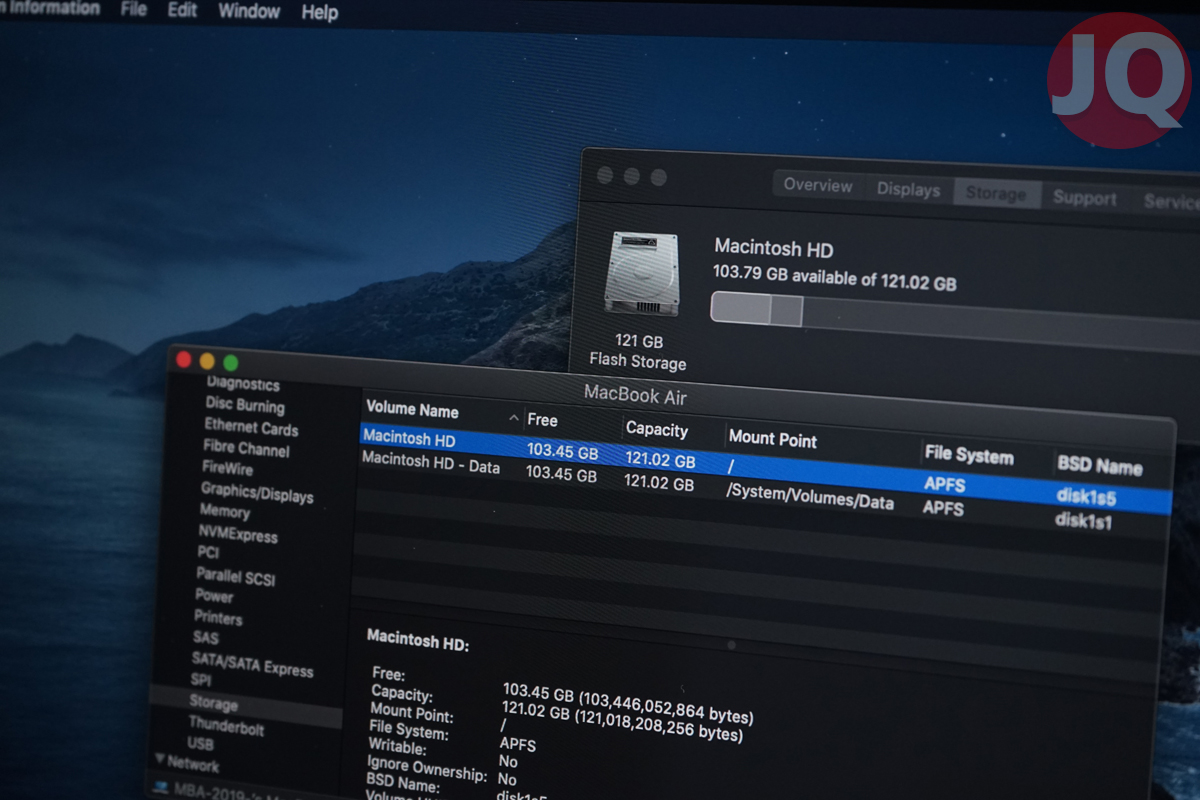The image size is (1200, 800).
Task: Select Disc Burning in the sidebar
Action: (x=245, y=405)
